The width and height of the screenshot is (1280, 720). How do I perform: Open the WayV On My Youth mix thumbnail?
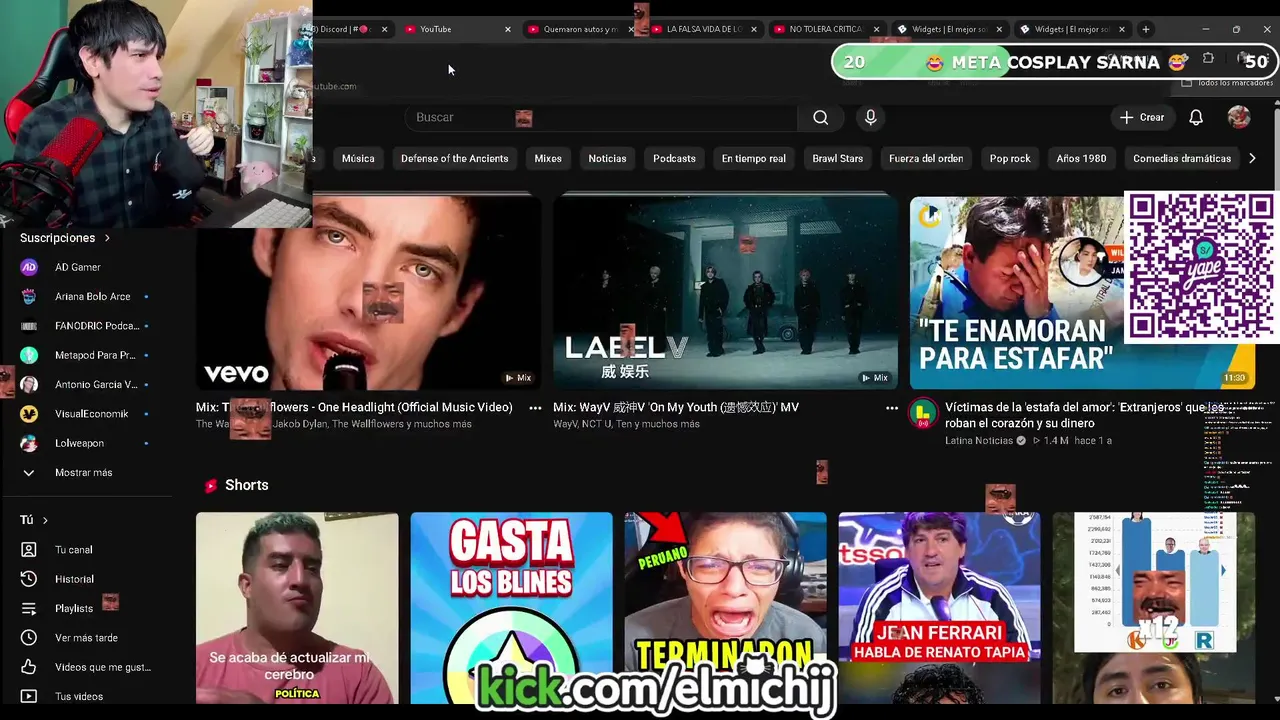click(x=726, y=292)
